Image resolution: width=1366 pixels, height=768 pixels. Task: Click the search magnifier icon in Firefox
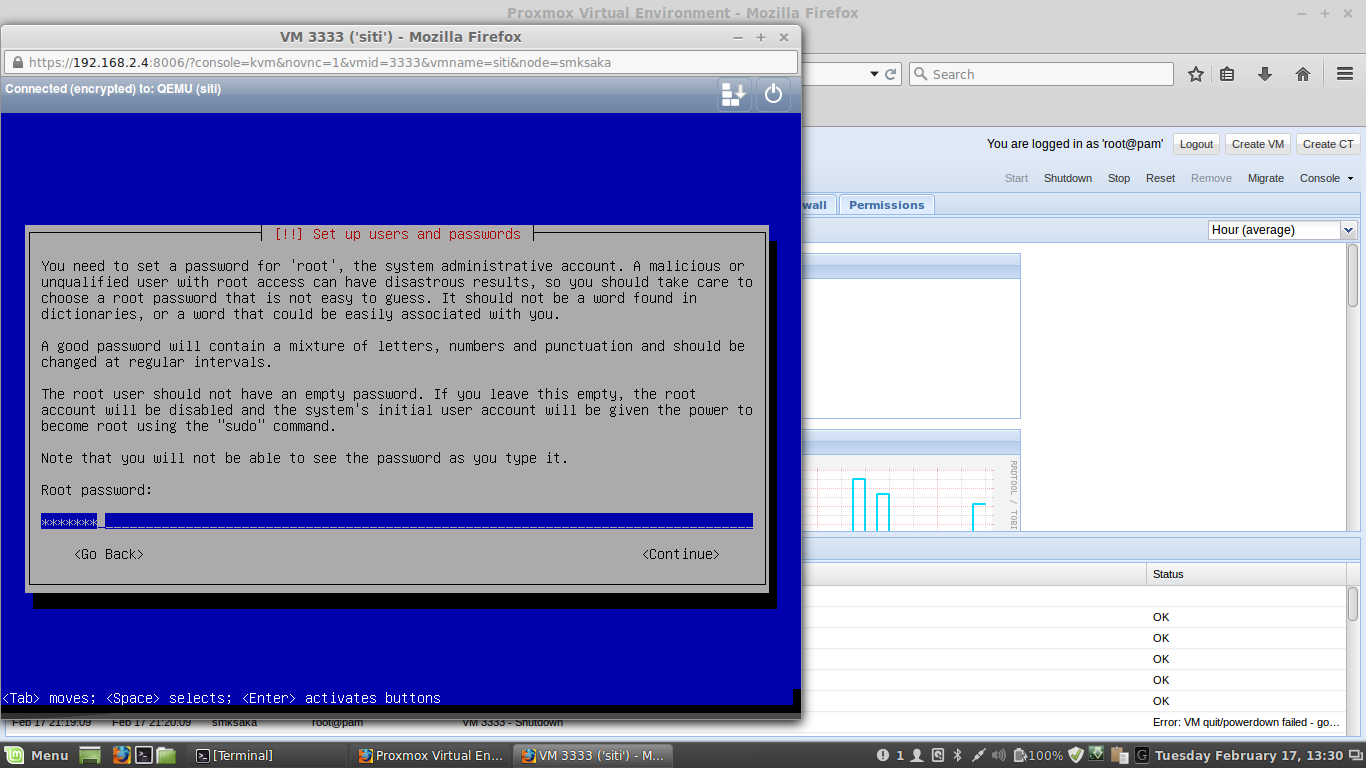[x=920, y=74]
